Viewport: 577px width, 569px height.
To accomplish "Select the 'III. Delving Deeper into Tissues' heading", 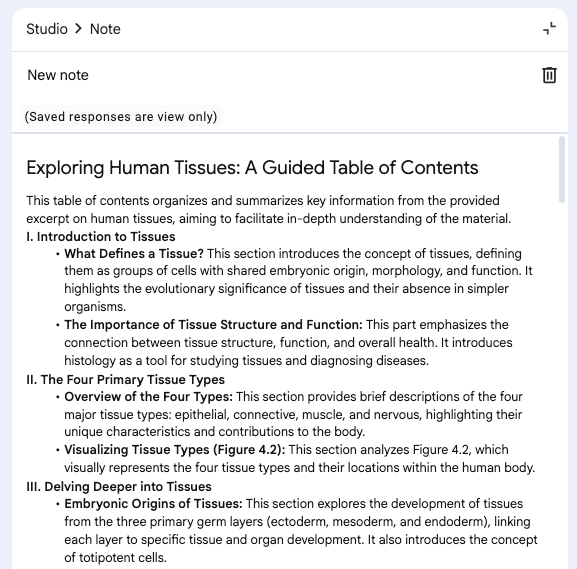I will (x=119, y=487).
